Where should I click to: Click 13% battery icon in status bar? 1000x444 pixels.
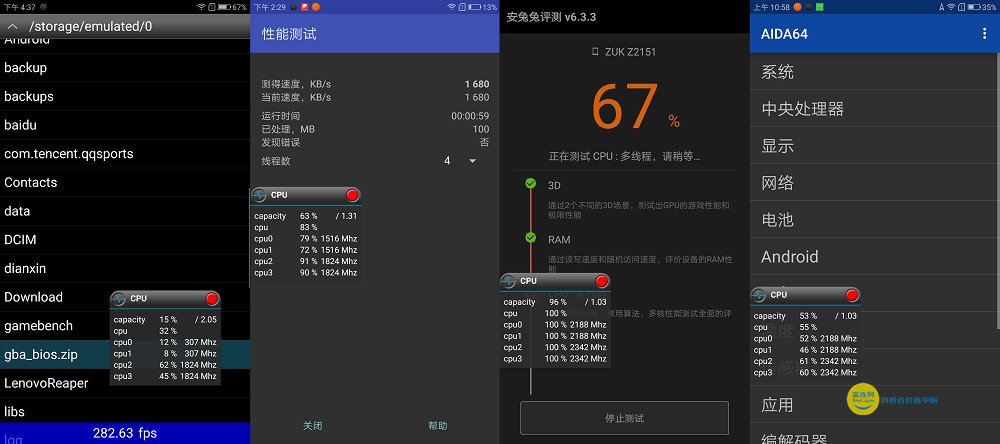474,7
